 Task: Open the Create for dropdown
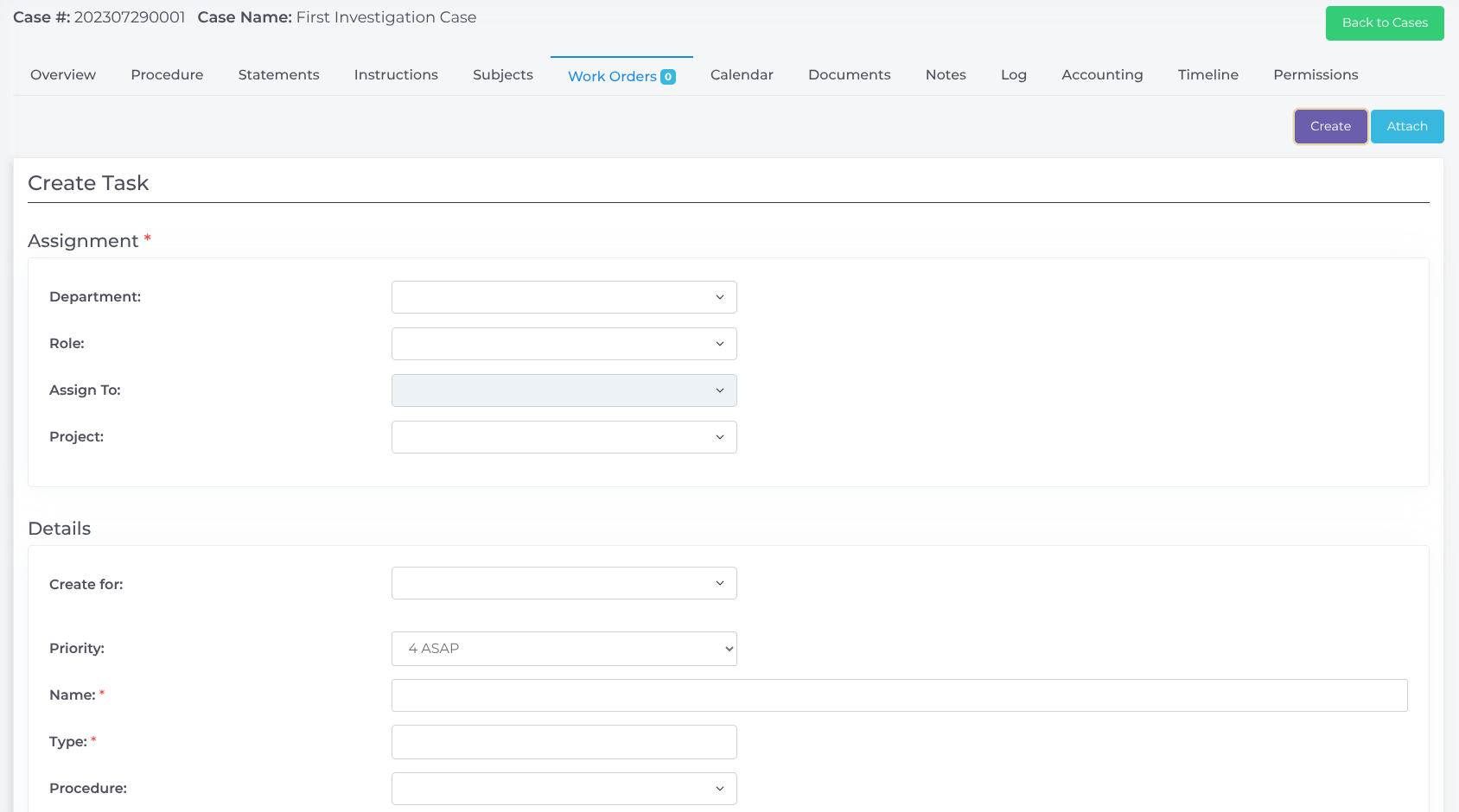(564, 583)
